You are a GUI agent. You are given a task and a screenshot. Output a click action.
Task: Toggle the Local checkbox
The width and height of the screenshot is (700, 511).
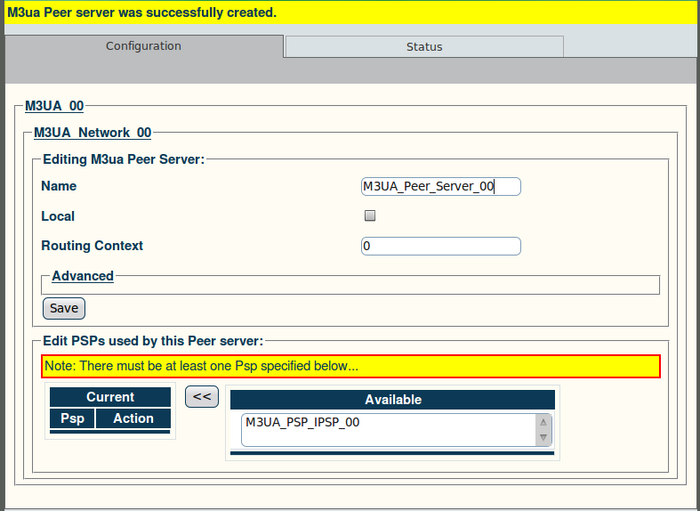370,216
